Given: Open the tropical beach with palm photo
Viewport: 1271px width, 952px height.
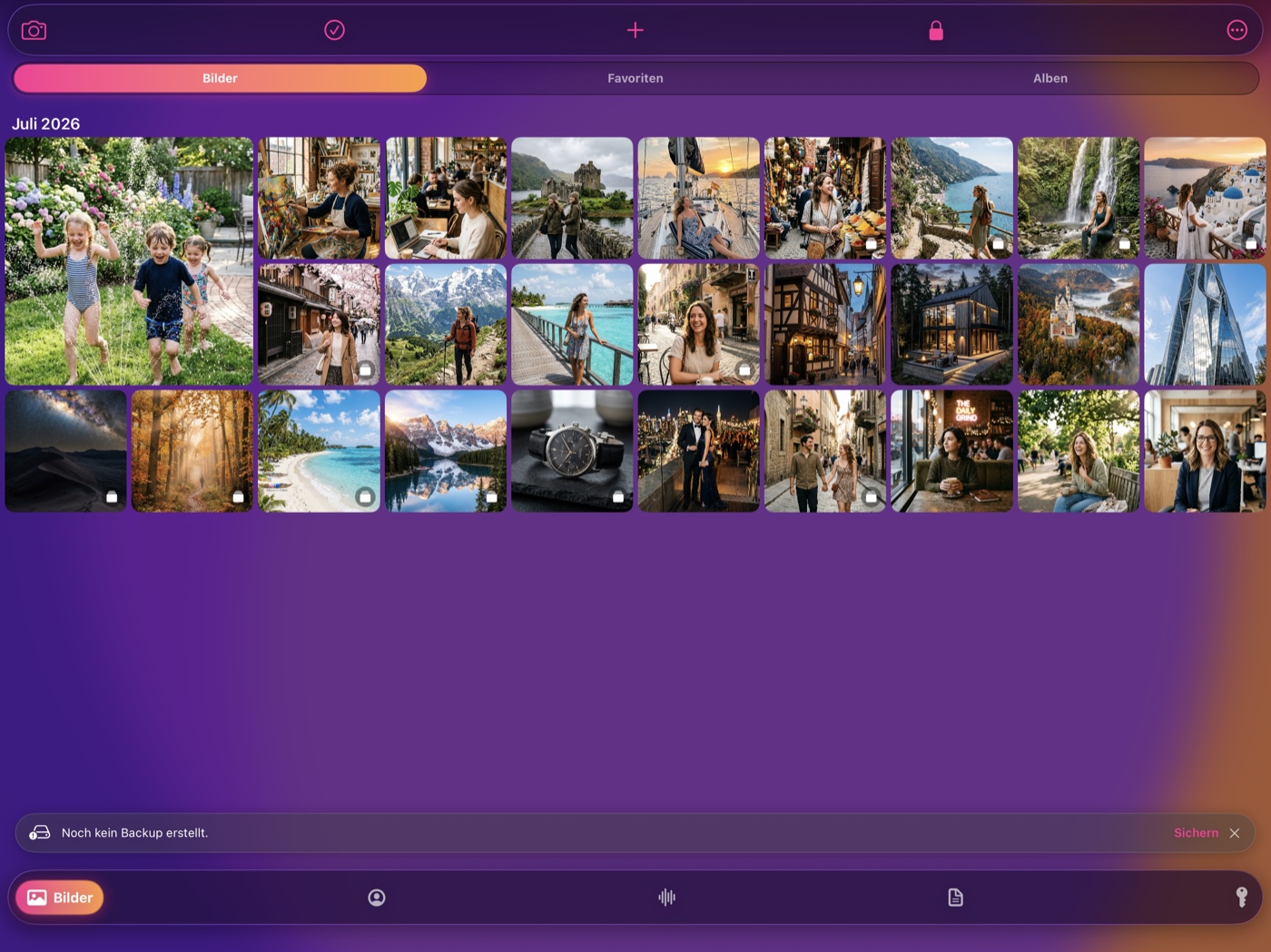Looking at the screenshot, I should tap(319, 451).
